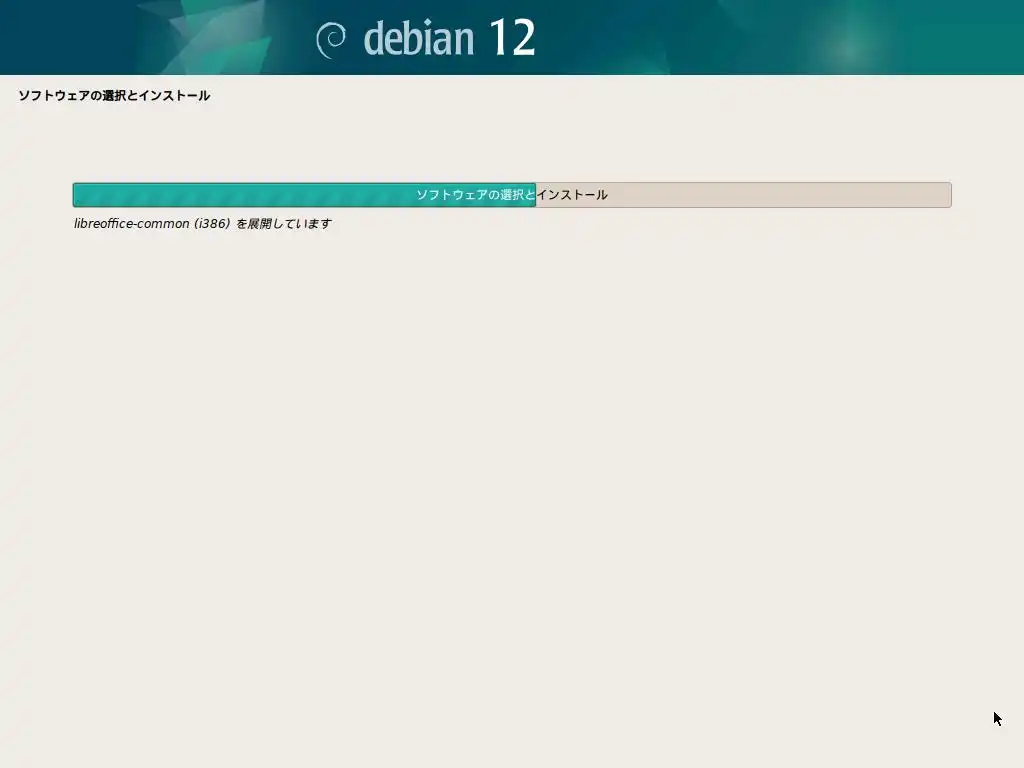
Task: Click the 'libreoffice-common (i386) を展開しています' status text
Action: coord(202,223)
